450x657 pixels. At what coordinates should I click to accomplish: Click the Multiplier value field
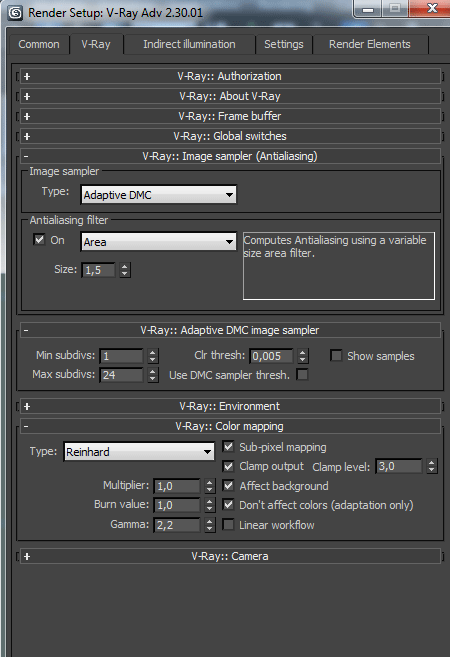(x=177, y=486)
